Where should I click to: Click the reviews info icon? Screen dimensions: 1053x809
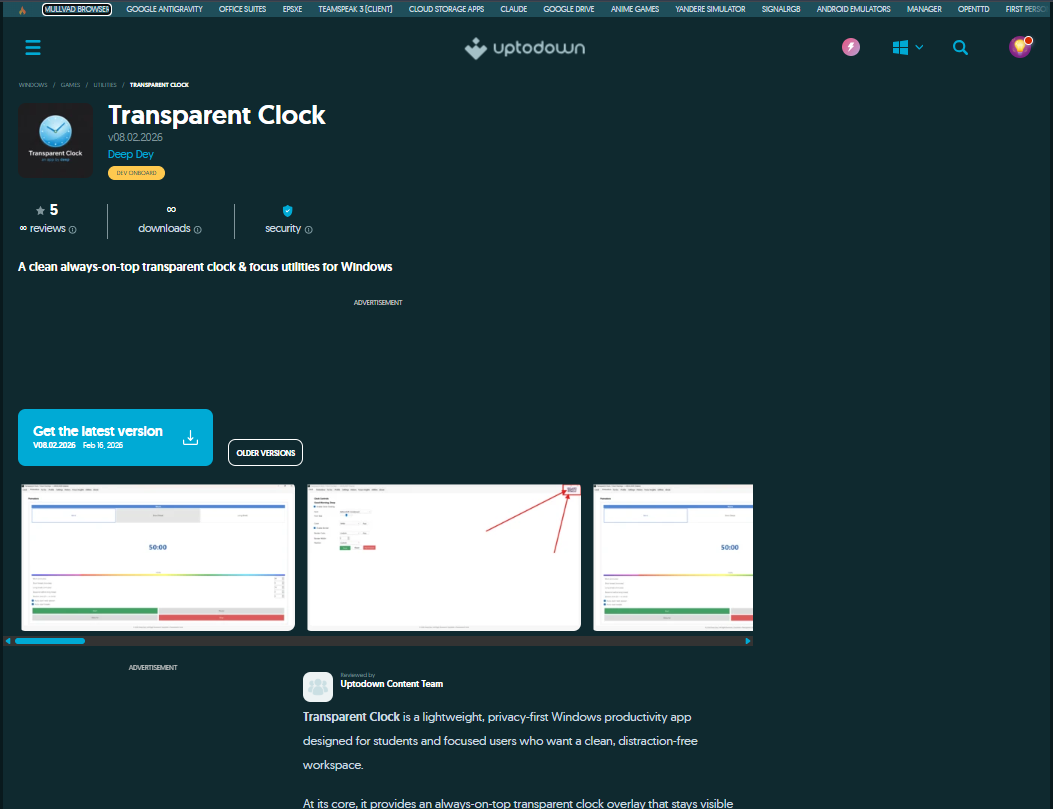(73, 230)
